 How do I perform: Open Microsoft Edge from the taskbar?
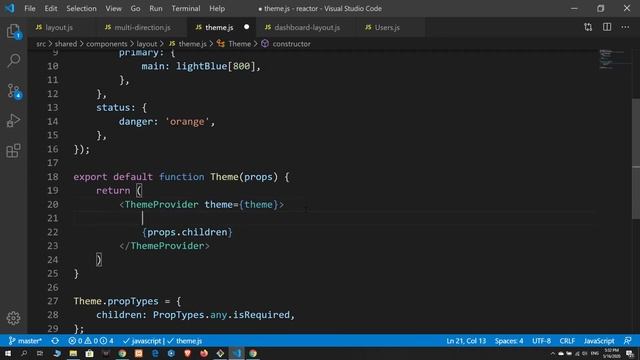click(155, 353)
